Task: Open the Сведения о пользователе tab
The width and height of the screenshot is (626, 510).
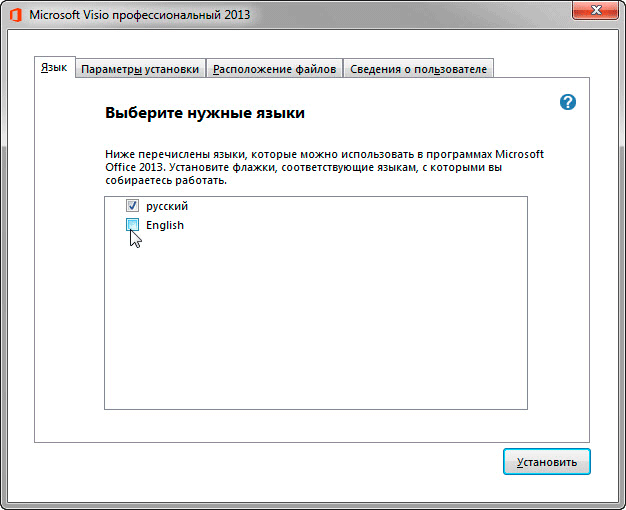Action: coord(418,69)
